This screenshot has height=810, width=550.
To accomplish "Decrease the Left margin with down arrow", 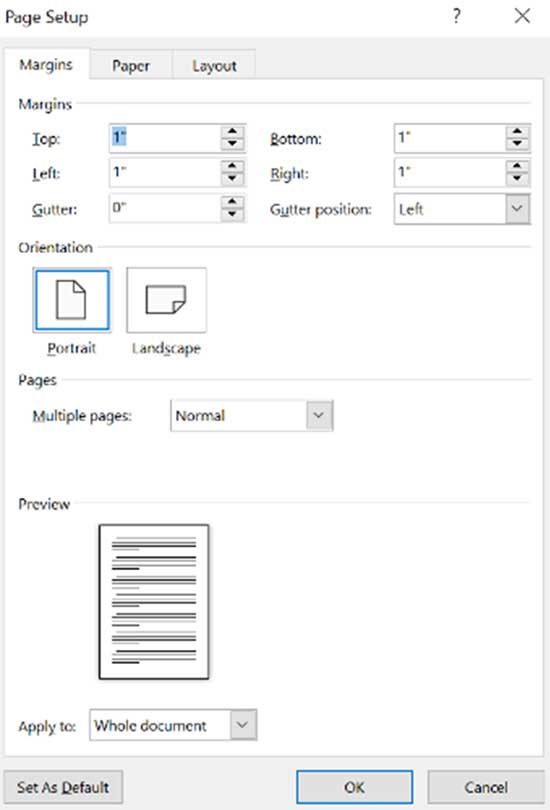I will pyautogui.click(x=232, y=179).
